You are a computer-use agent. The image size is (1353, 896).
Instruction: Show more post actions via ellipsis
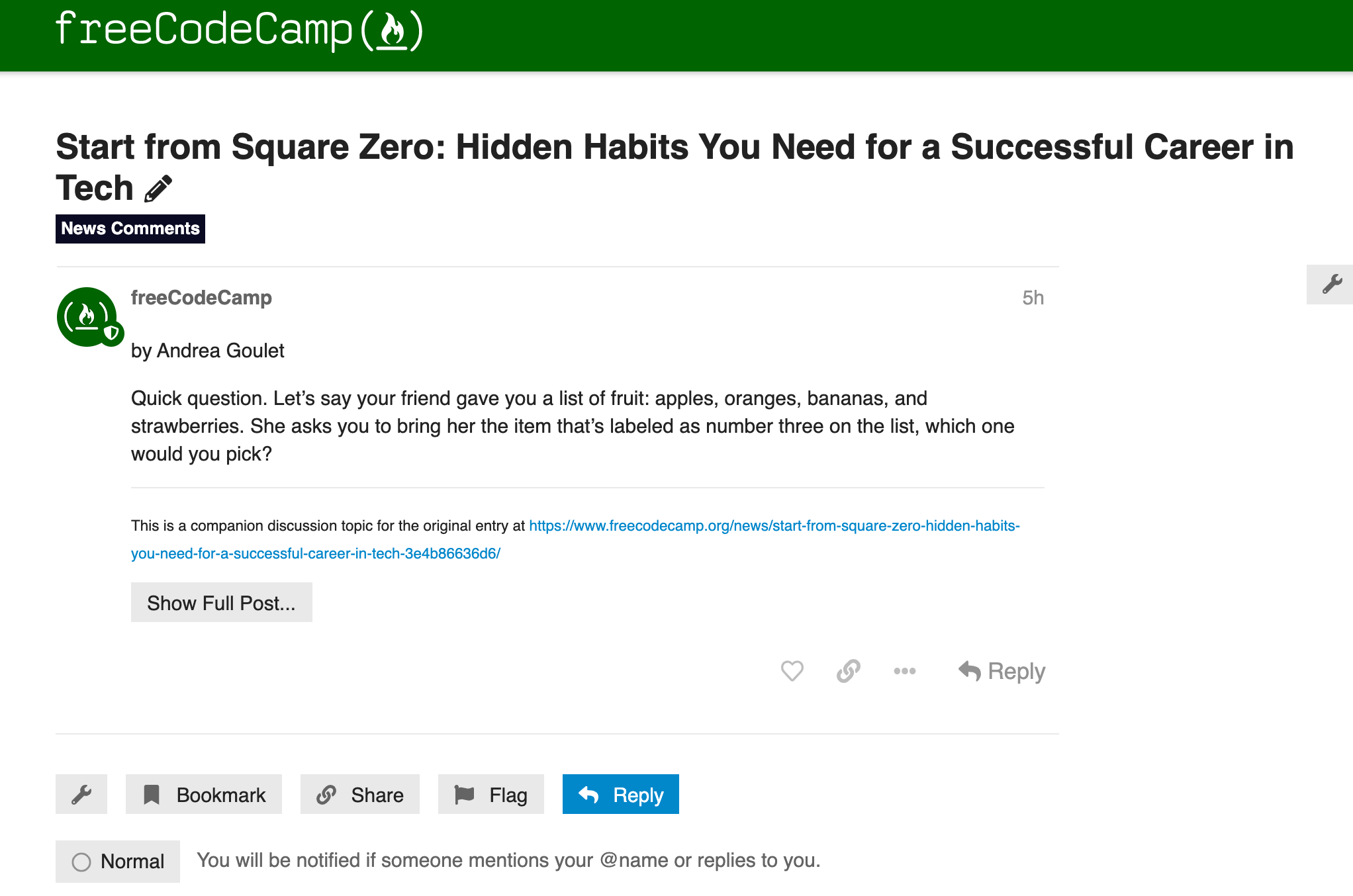904,671
